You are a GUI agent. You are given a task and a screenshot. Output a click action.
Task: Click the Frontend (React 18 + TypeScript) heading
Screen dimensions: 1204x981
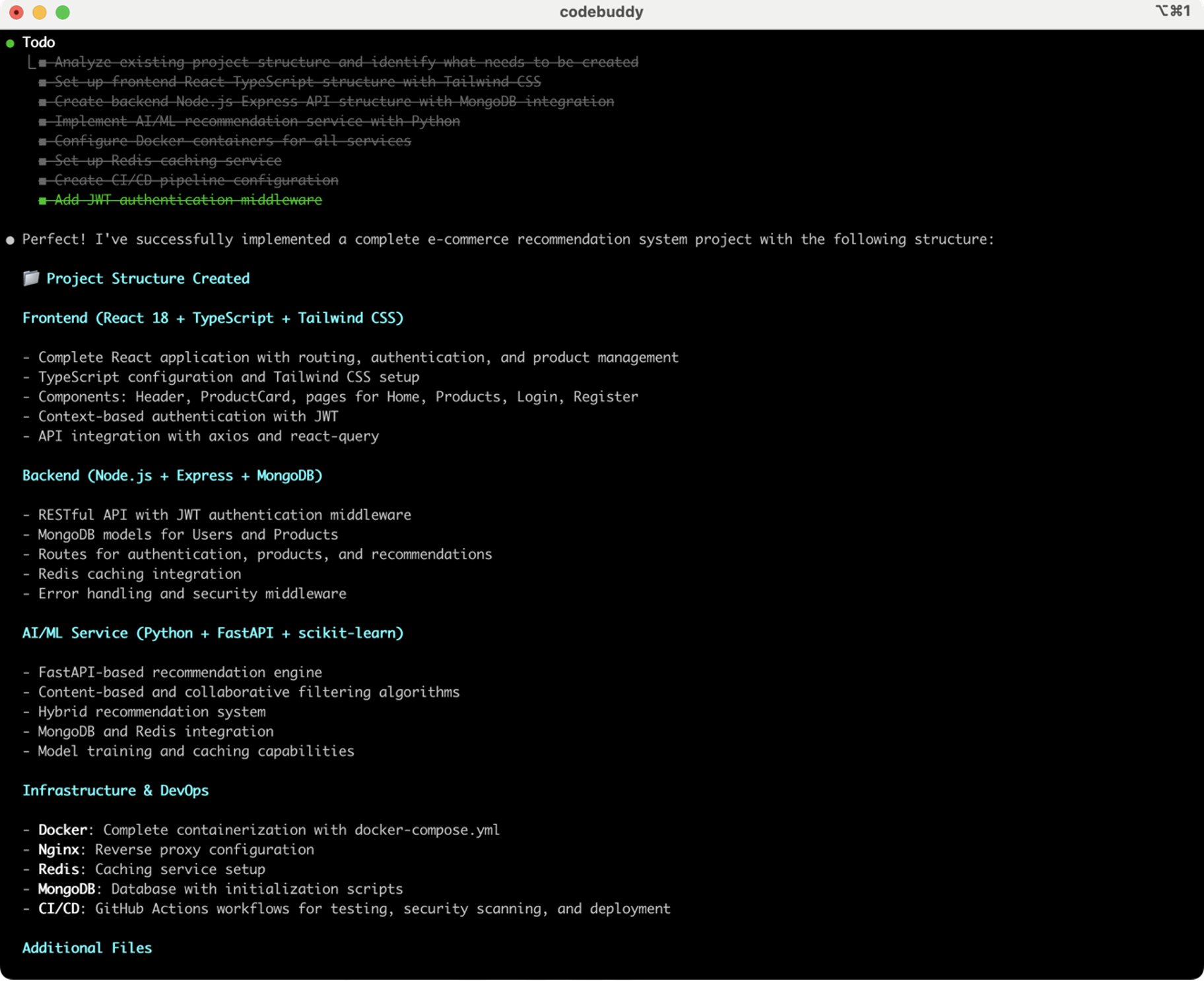point(213,318)
